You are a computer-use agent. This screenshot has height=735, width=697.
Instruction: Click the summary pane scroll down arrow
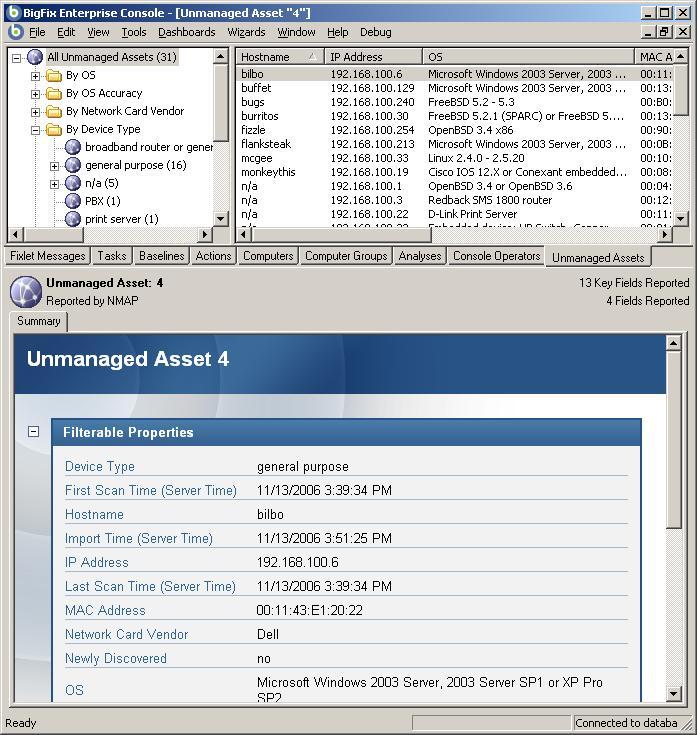click(x=674, y=693)
